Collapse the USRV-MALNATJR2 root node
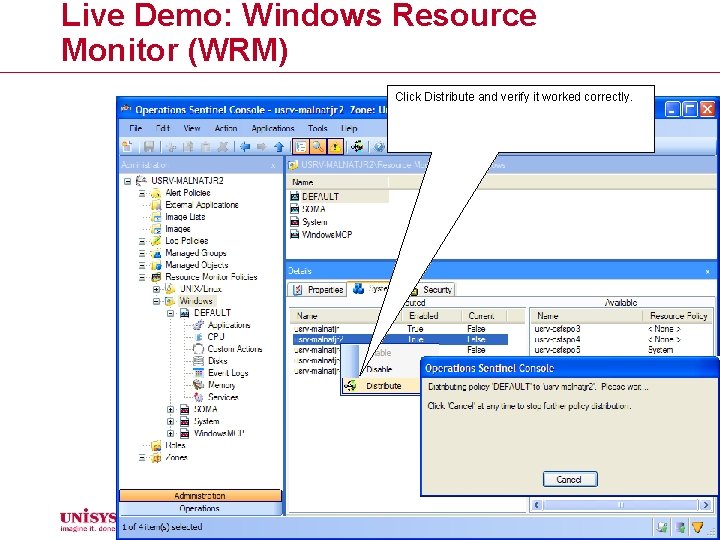 coord(128,181)
